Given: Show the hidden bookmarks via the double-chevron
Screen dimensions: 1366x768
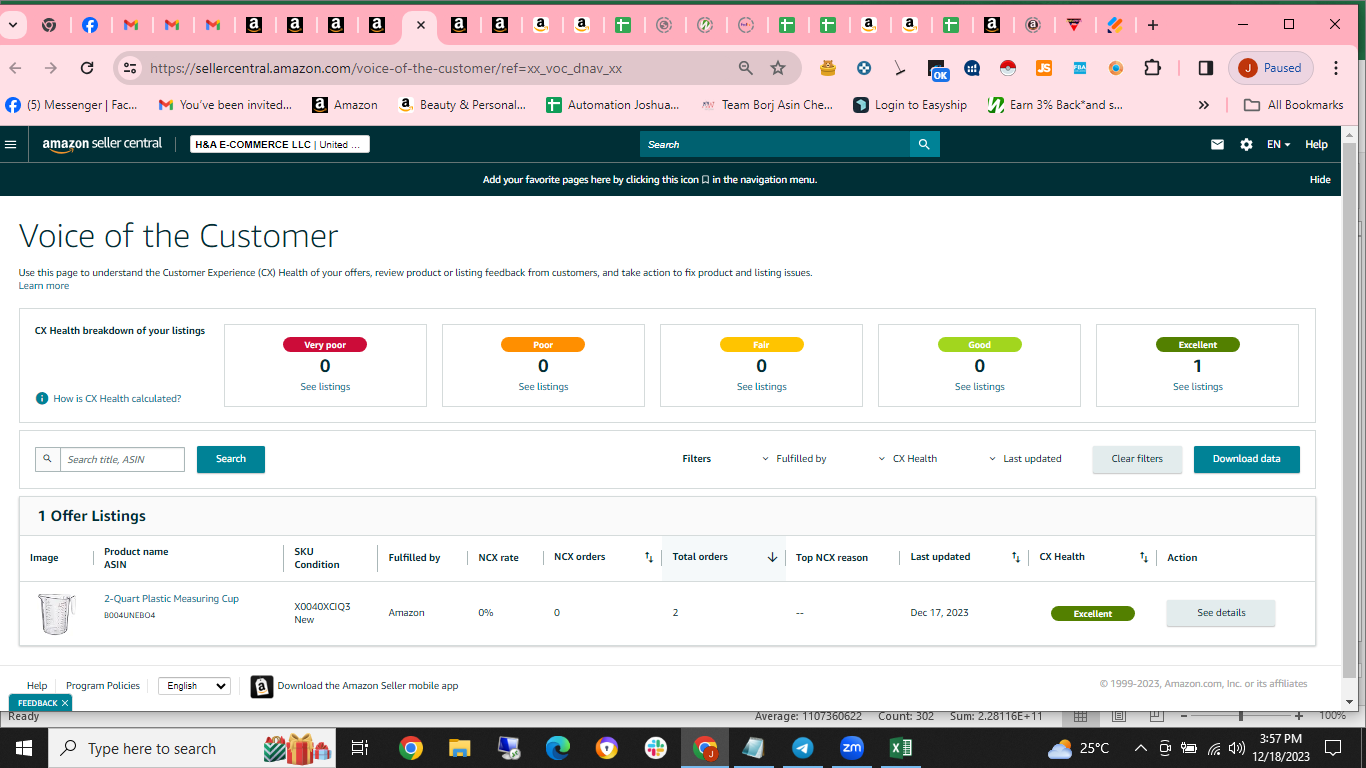Looking at the screenshot, I should tap(1203, 105).
